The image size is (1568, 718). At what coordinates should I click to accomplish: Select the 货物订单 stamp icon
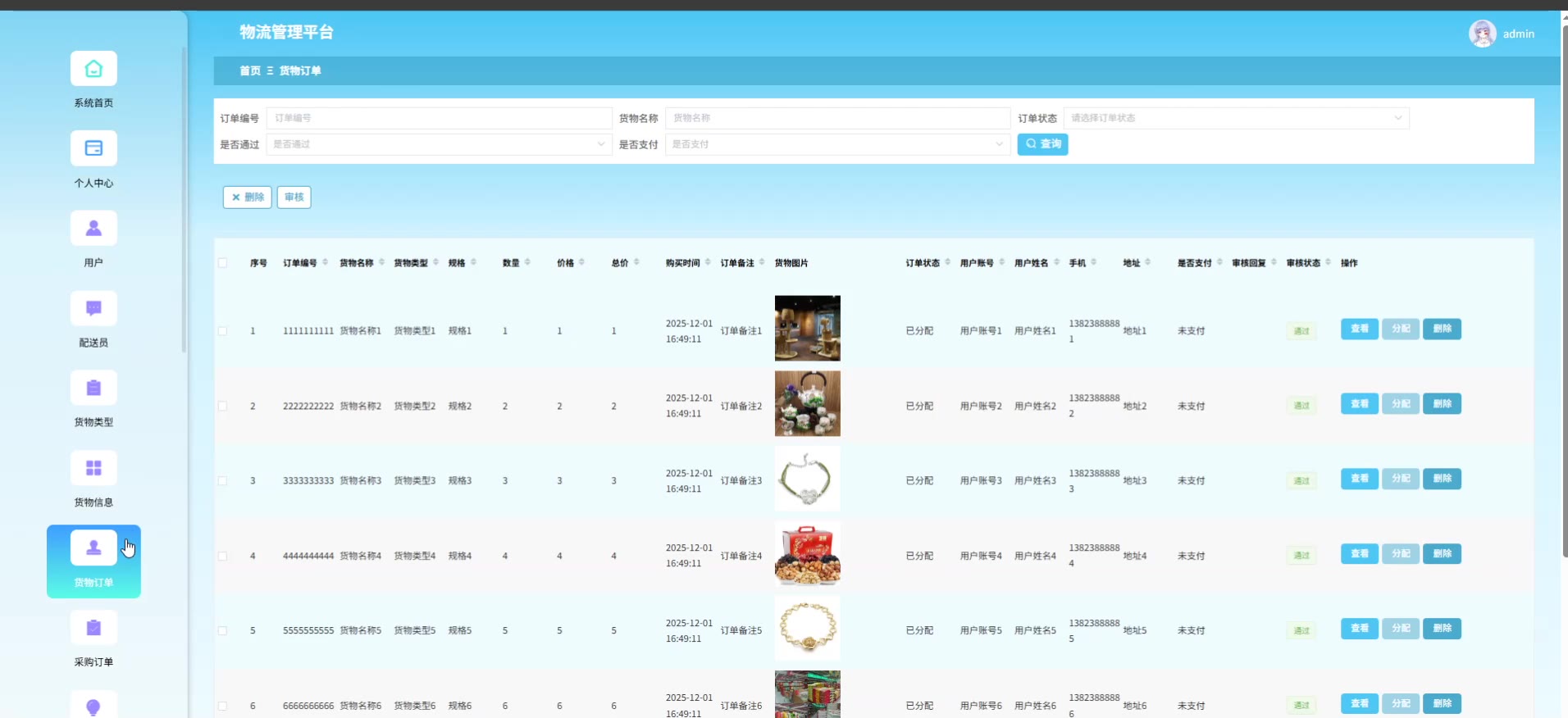pos(93,548)
